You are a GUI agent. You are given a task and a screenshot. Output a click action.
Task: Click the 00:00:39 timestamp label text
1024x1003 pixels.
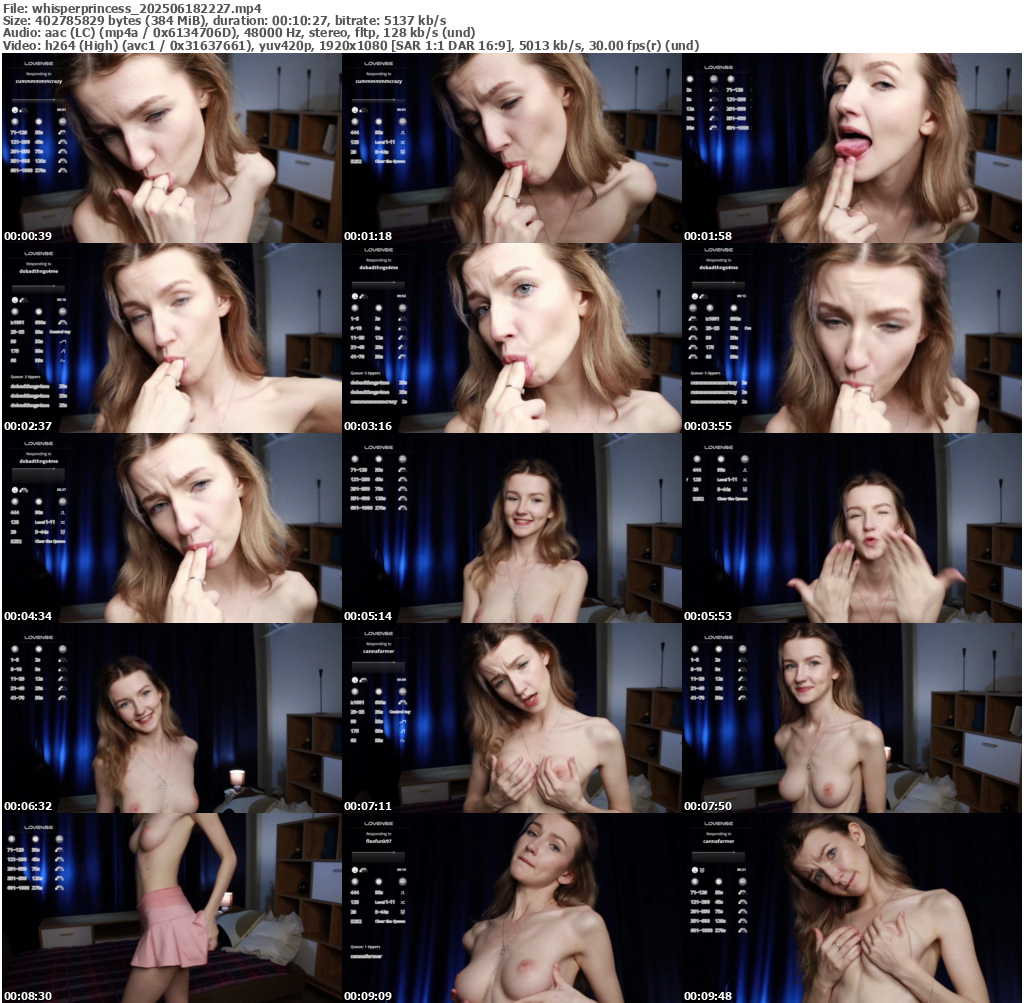[x=28, y=236]
